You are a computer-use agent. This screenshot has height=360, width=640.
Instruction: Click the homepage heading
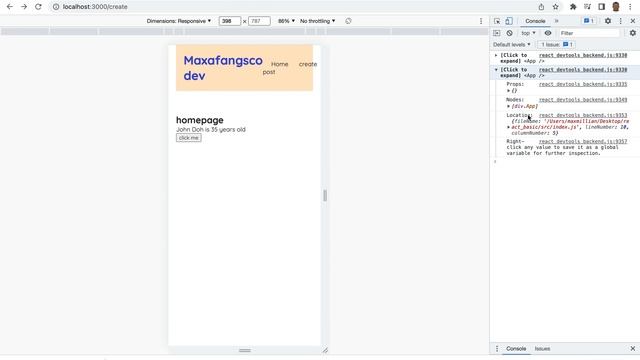(200, 120)
